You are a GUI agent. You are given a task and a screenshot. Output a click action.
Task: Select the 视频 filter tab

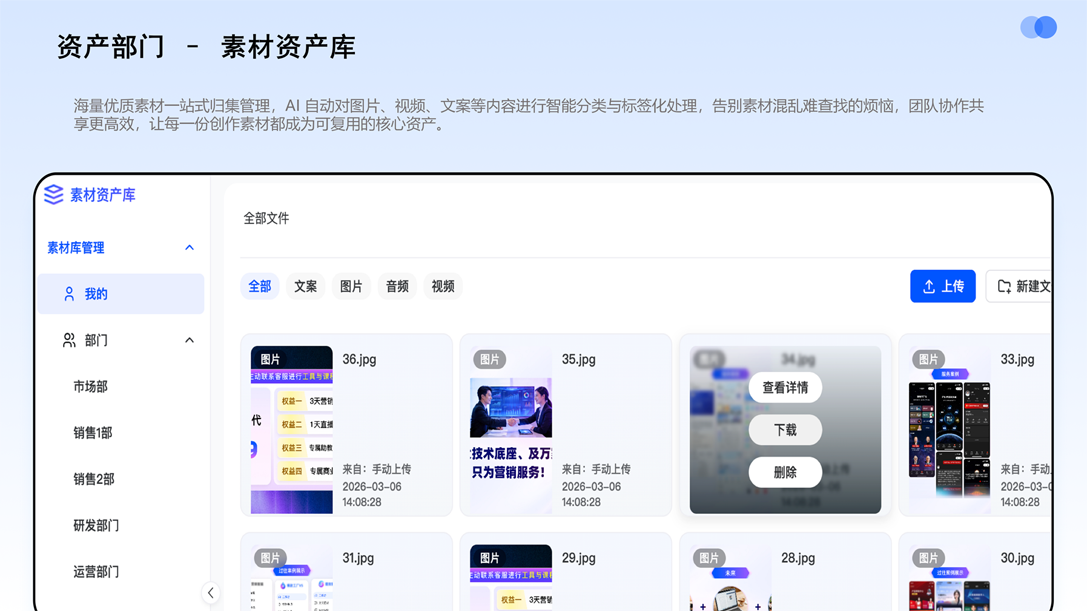443,286
